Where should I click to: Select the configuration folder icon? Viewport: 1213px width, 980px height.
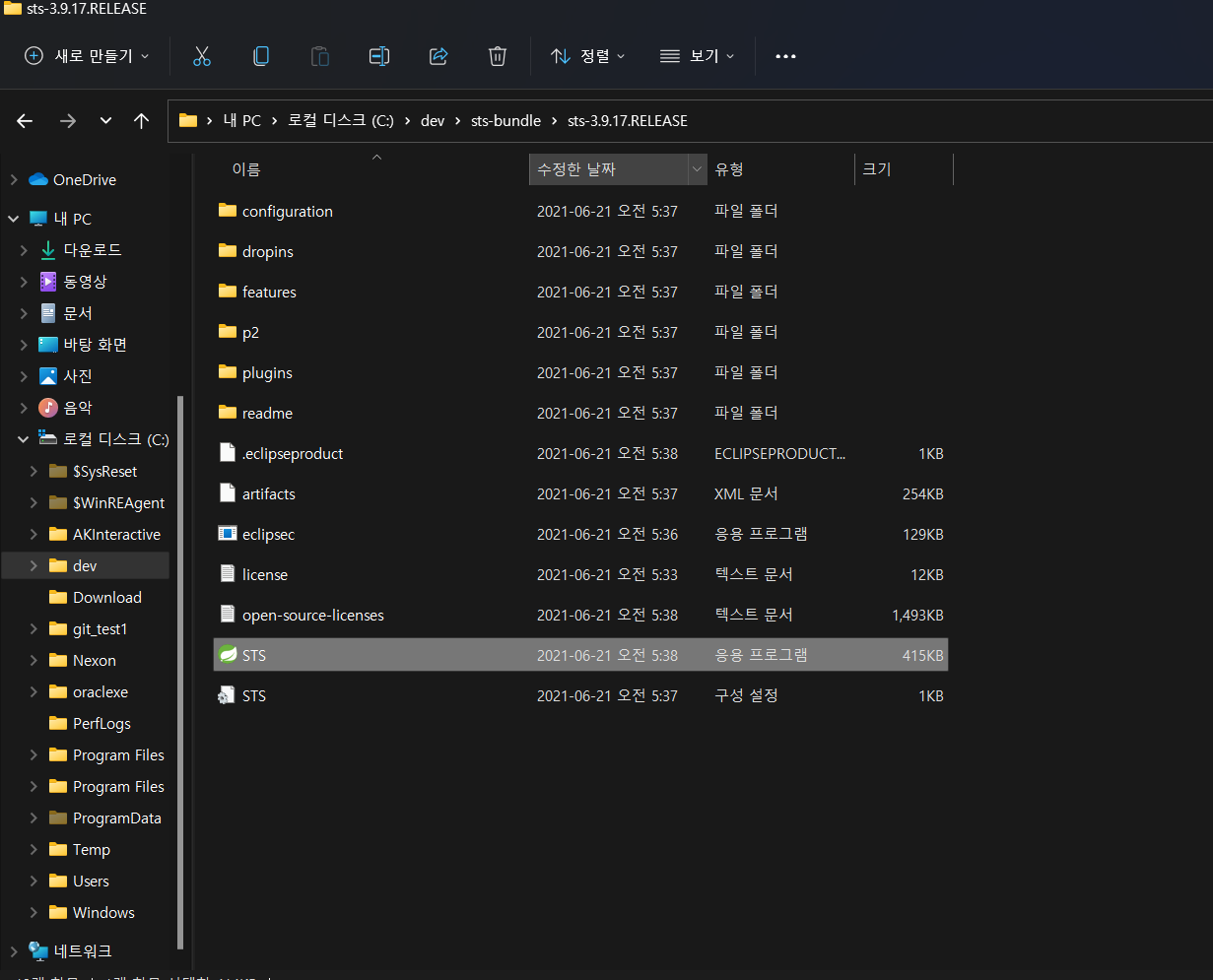pos(228,211)
